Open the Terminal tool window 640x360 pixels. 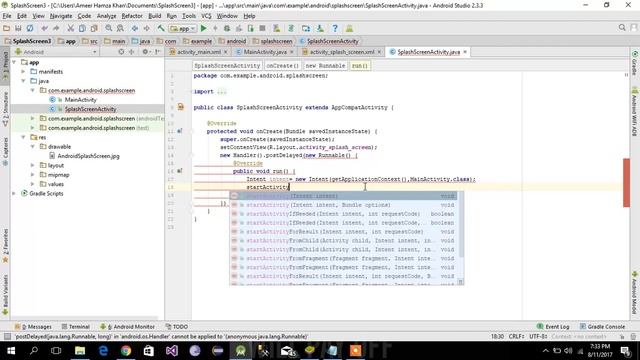tap(76, 327)
